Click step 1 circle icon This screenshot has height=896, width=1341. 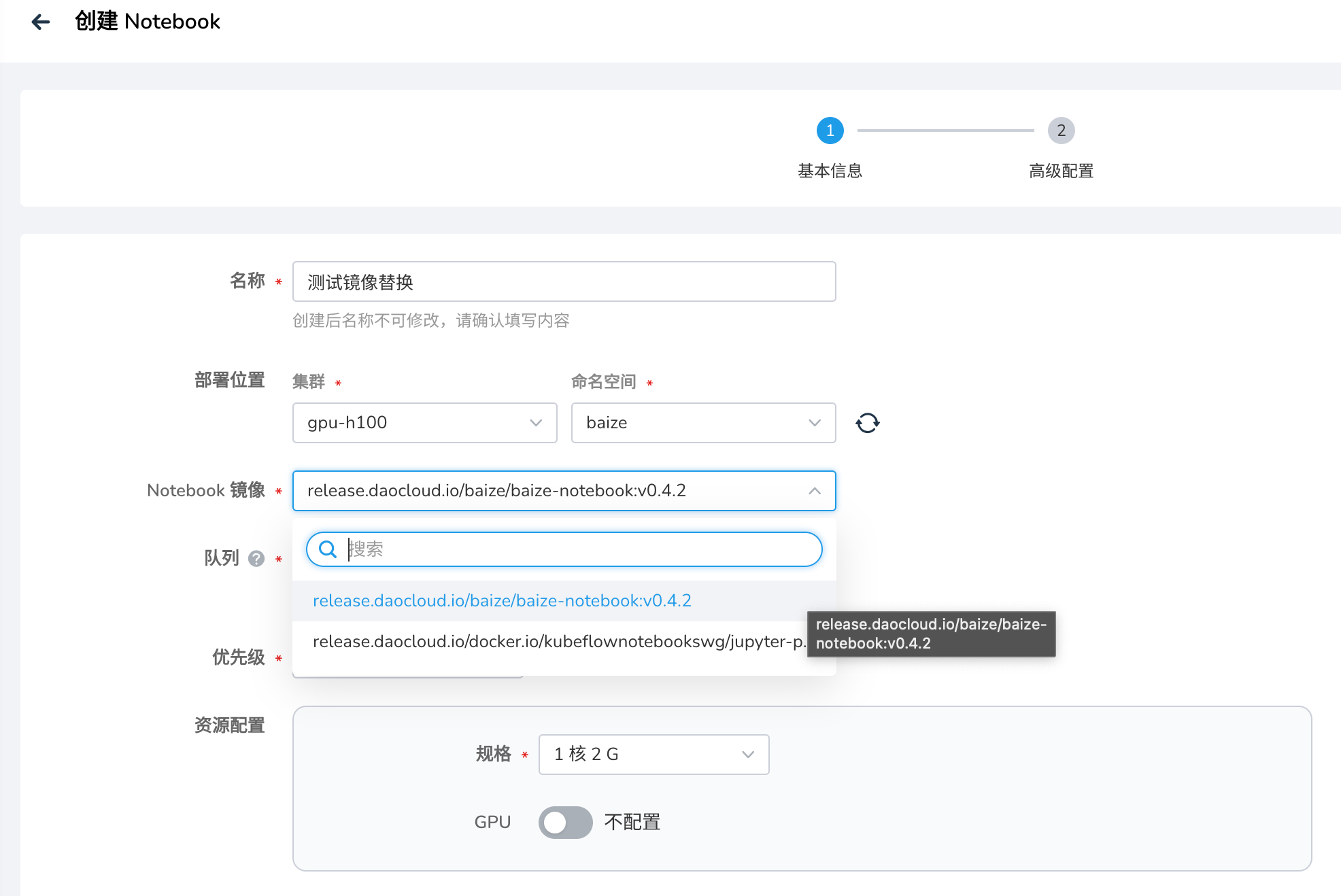(830, 131)
